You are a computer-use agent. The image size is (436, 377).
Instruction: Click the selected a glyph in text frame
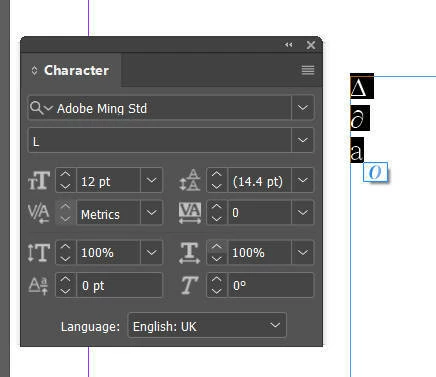[x=357, y=150]
